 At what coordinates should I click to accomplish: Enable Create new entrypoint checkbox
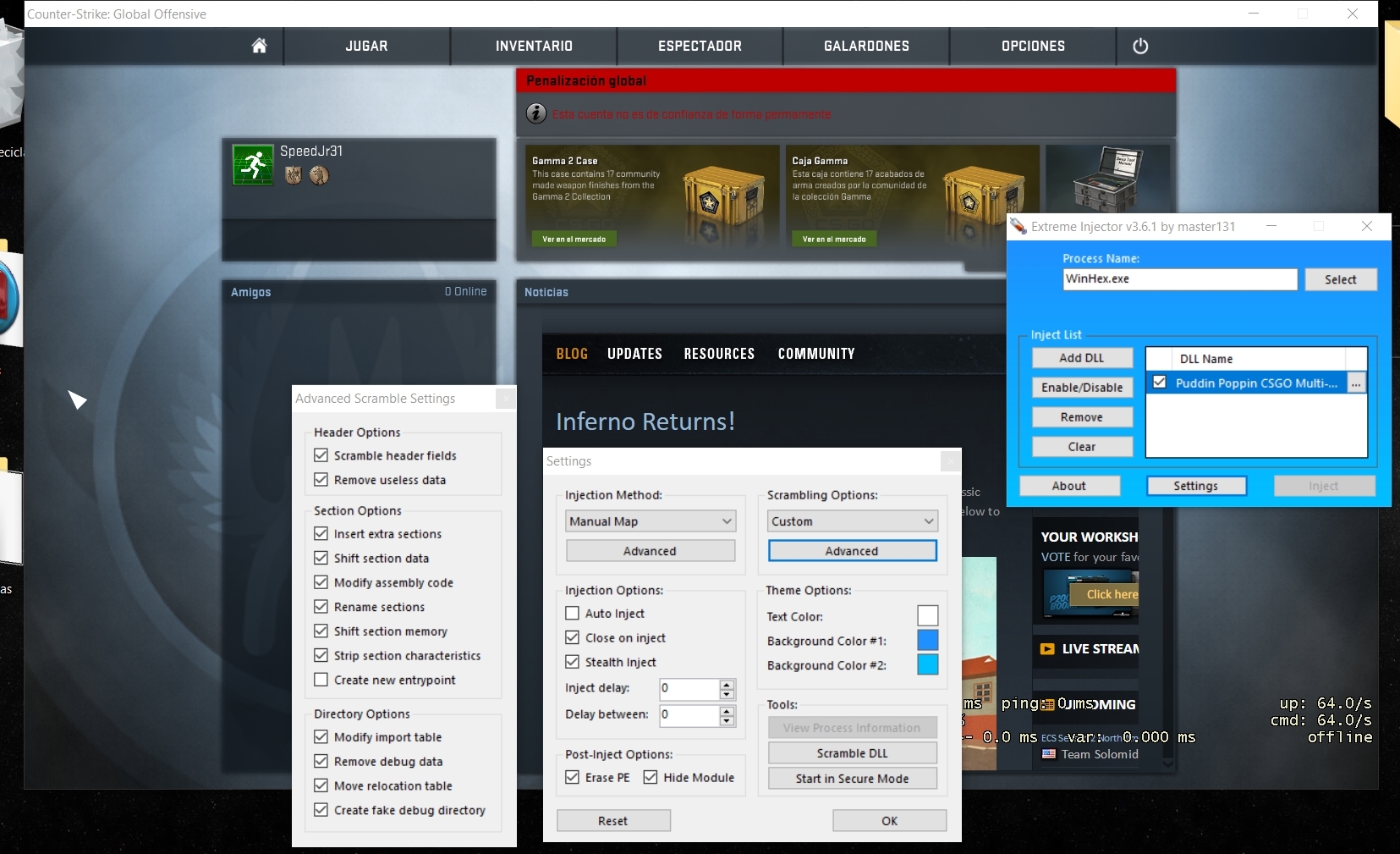click(321, 680)
